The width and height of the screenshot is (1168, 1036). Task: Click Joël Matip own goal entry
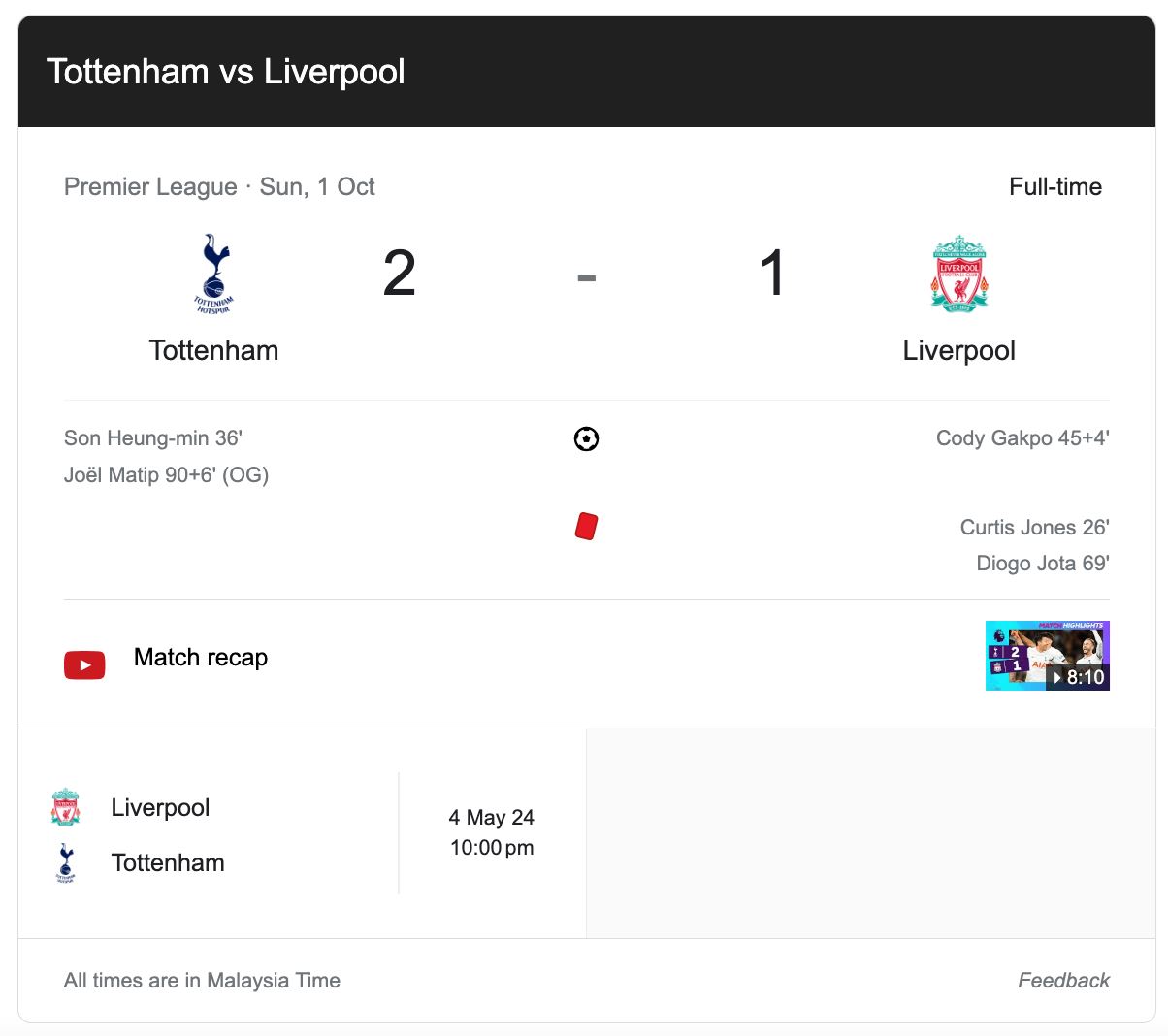coord(166,474)
